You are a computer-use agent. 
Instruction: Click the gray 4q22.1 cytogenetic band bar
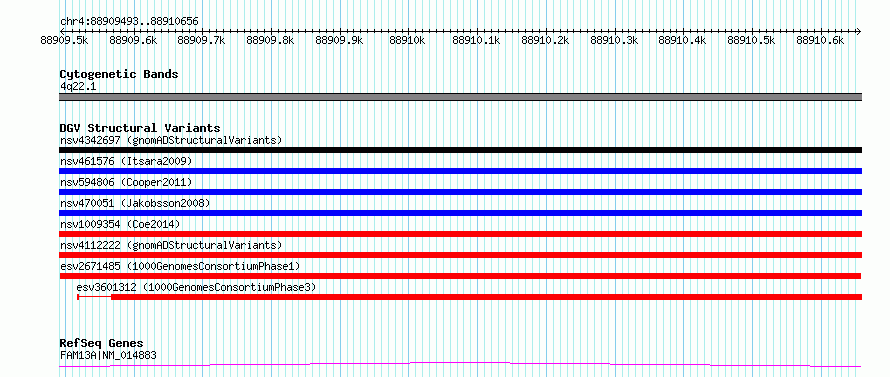(x=460, y=97)
